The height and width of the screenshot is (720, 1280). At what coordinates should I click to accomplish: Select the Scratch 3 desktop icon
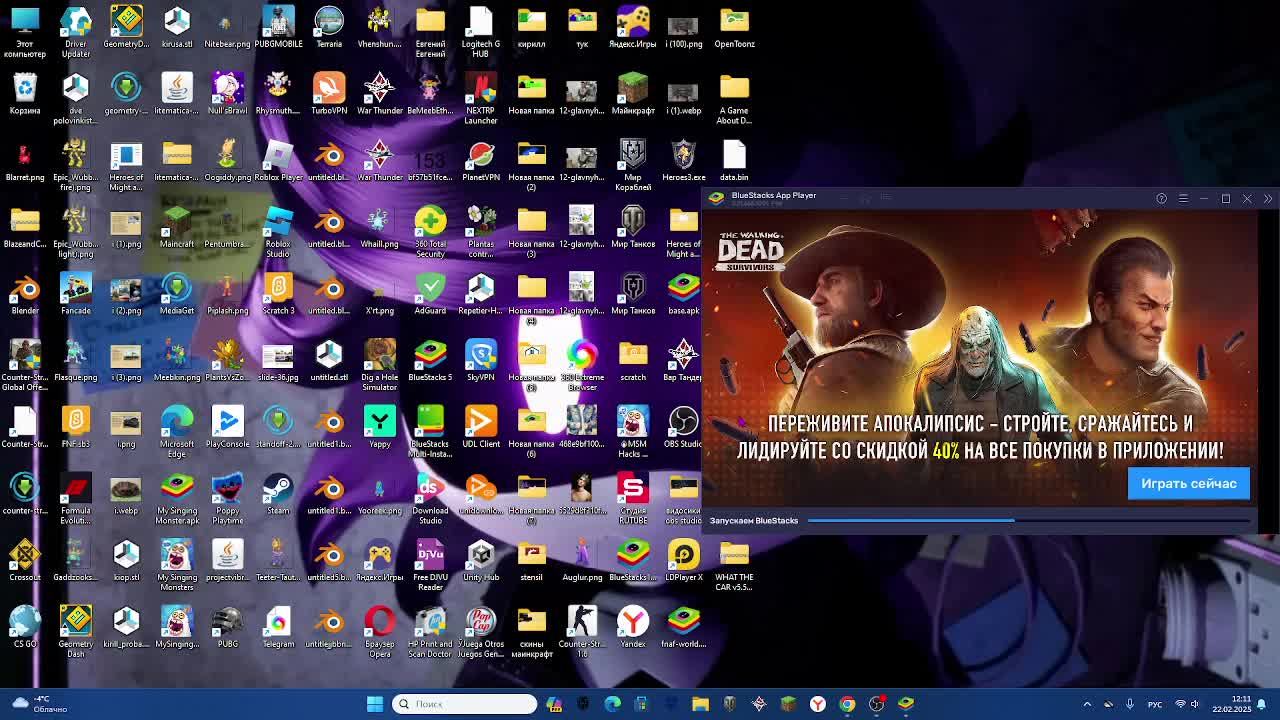tap(278, 294)
